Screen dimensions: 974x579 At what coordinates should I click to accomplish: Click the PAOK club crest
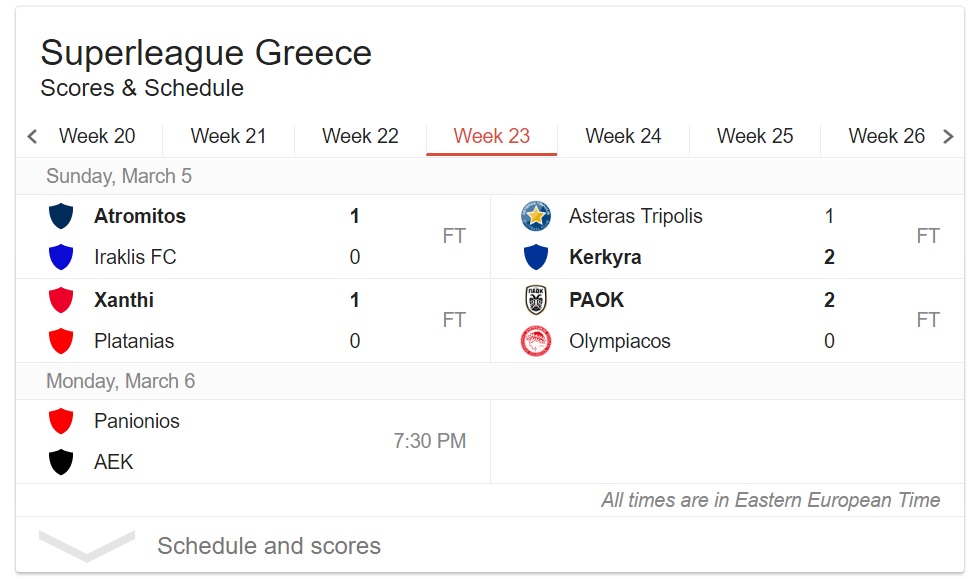[535, 300]
